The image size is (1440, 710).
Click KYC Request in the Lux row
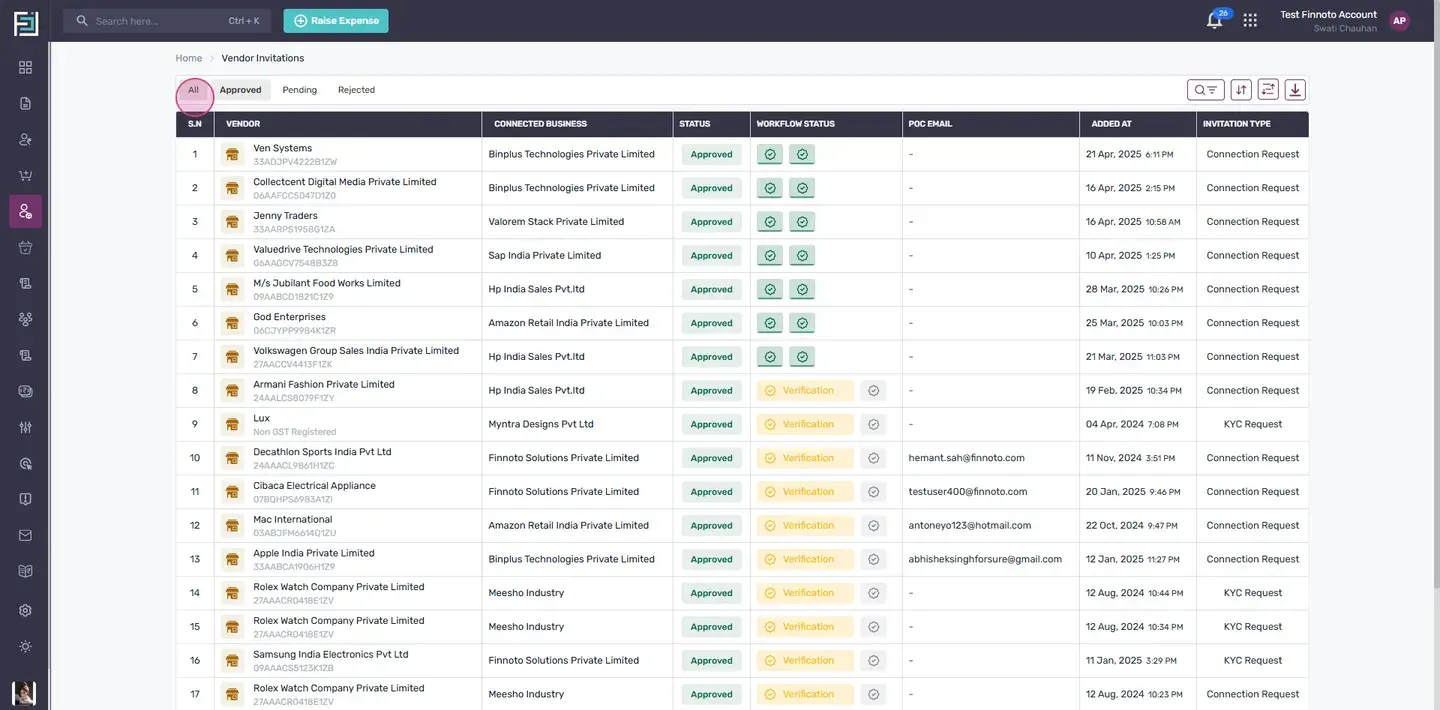(1252, 424)
